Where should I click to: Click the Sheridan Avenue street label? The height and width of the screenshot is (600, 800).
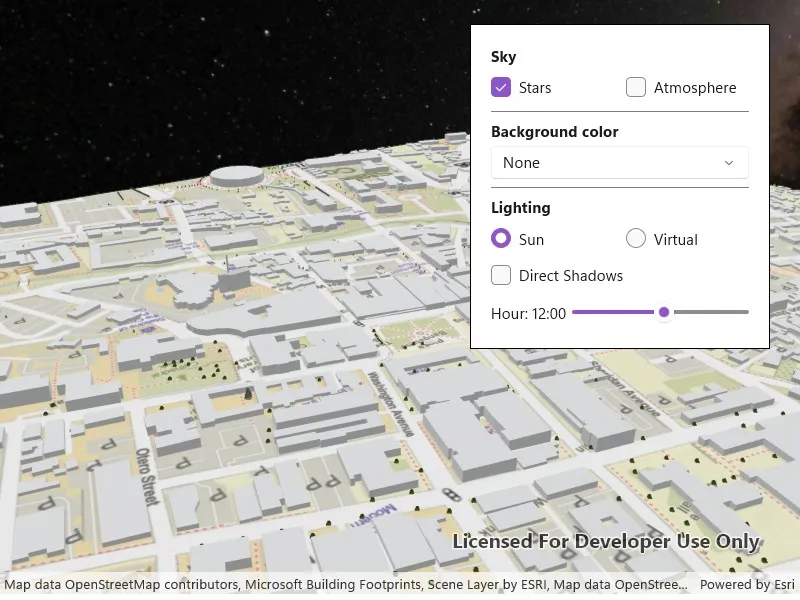click(x=624, y=388)
